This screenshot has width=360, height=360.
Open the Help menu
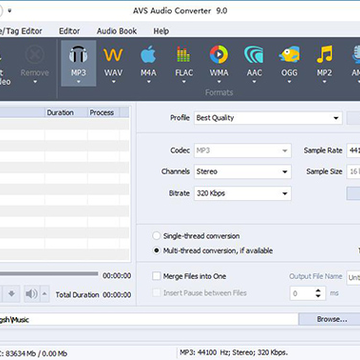tap(161, 31)
